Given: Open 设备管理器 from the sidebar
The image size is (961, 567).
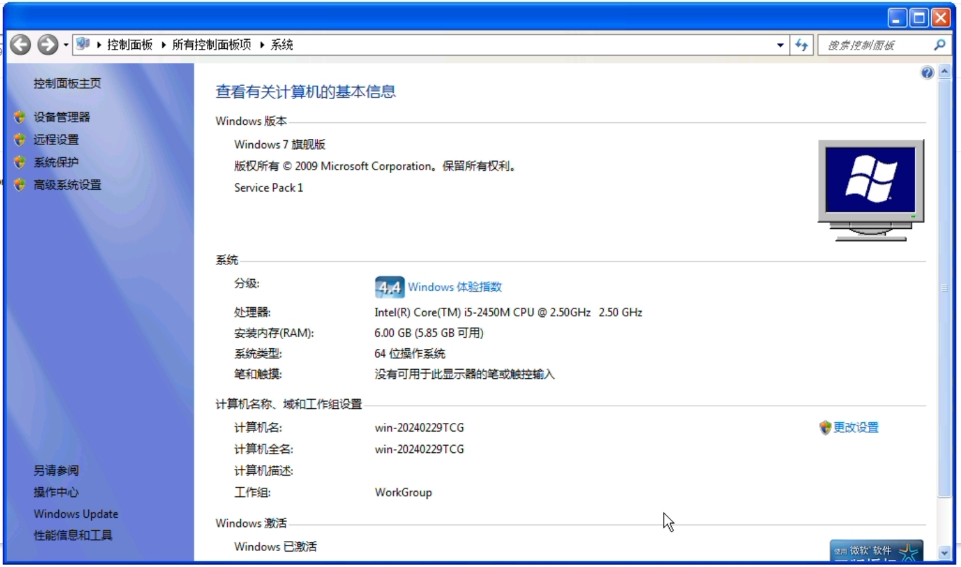Looking at the screenshot, I should click(x=61, y=117).
